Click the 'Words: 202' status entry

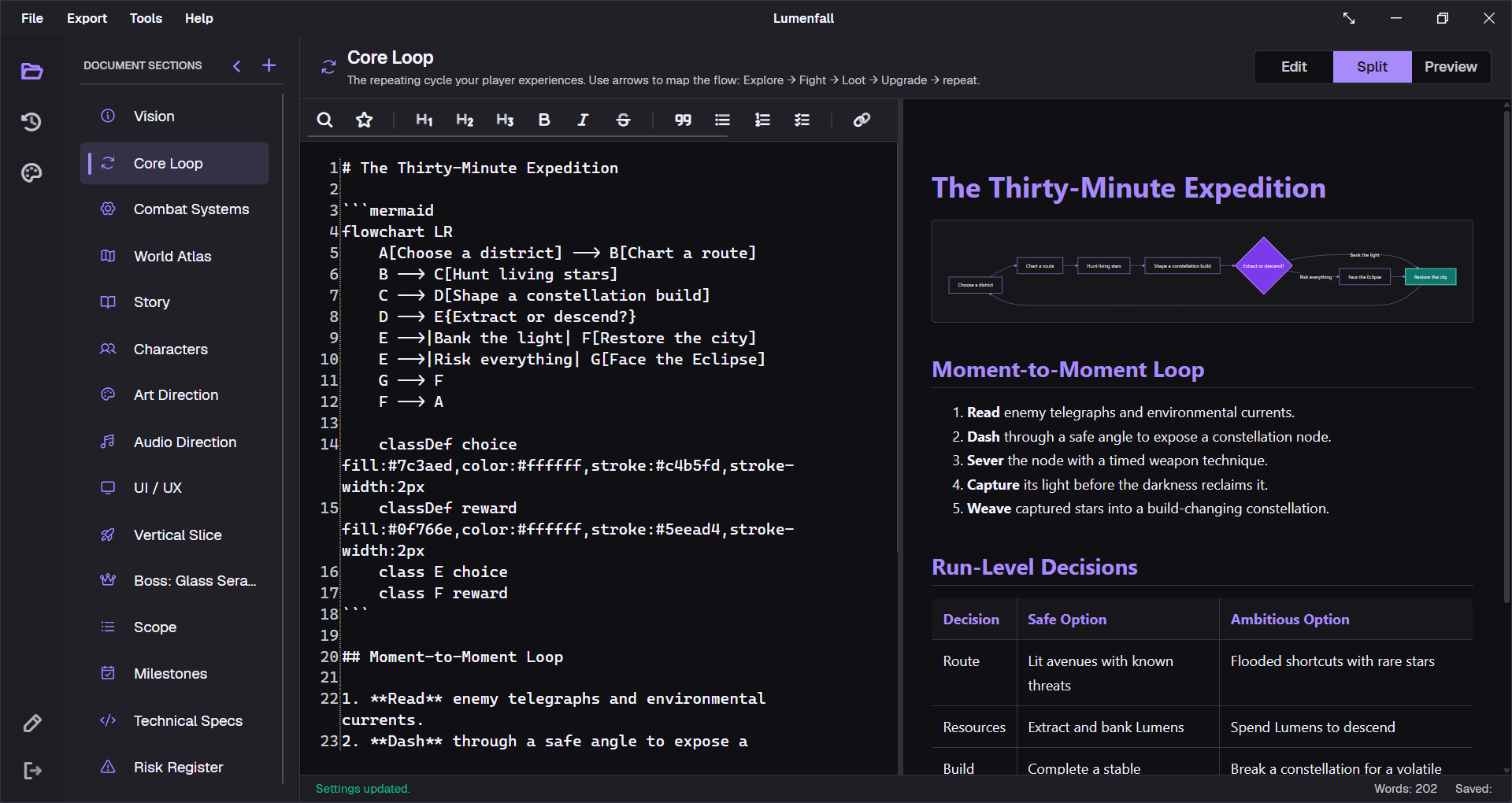tap(1406, 789)
